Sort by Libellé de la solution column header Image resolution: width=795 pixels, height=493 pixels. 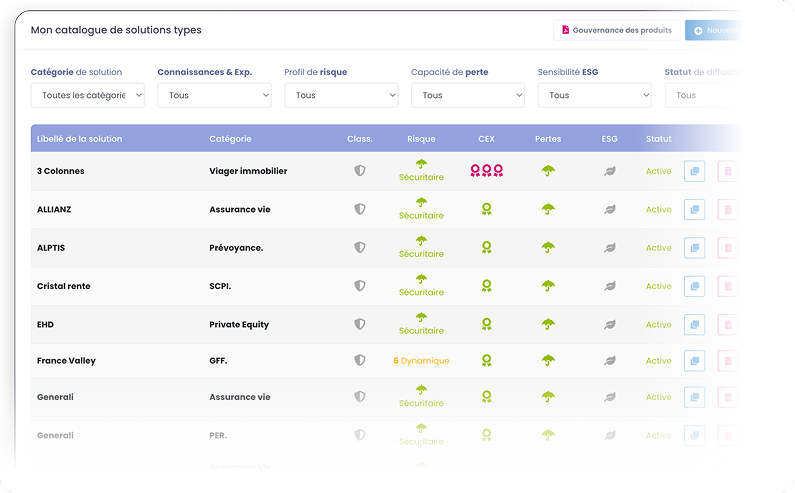pyautogui.click(x=79, y=139)
